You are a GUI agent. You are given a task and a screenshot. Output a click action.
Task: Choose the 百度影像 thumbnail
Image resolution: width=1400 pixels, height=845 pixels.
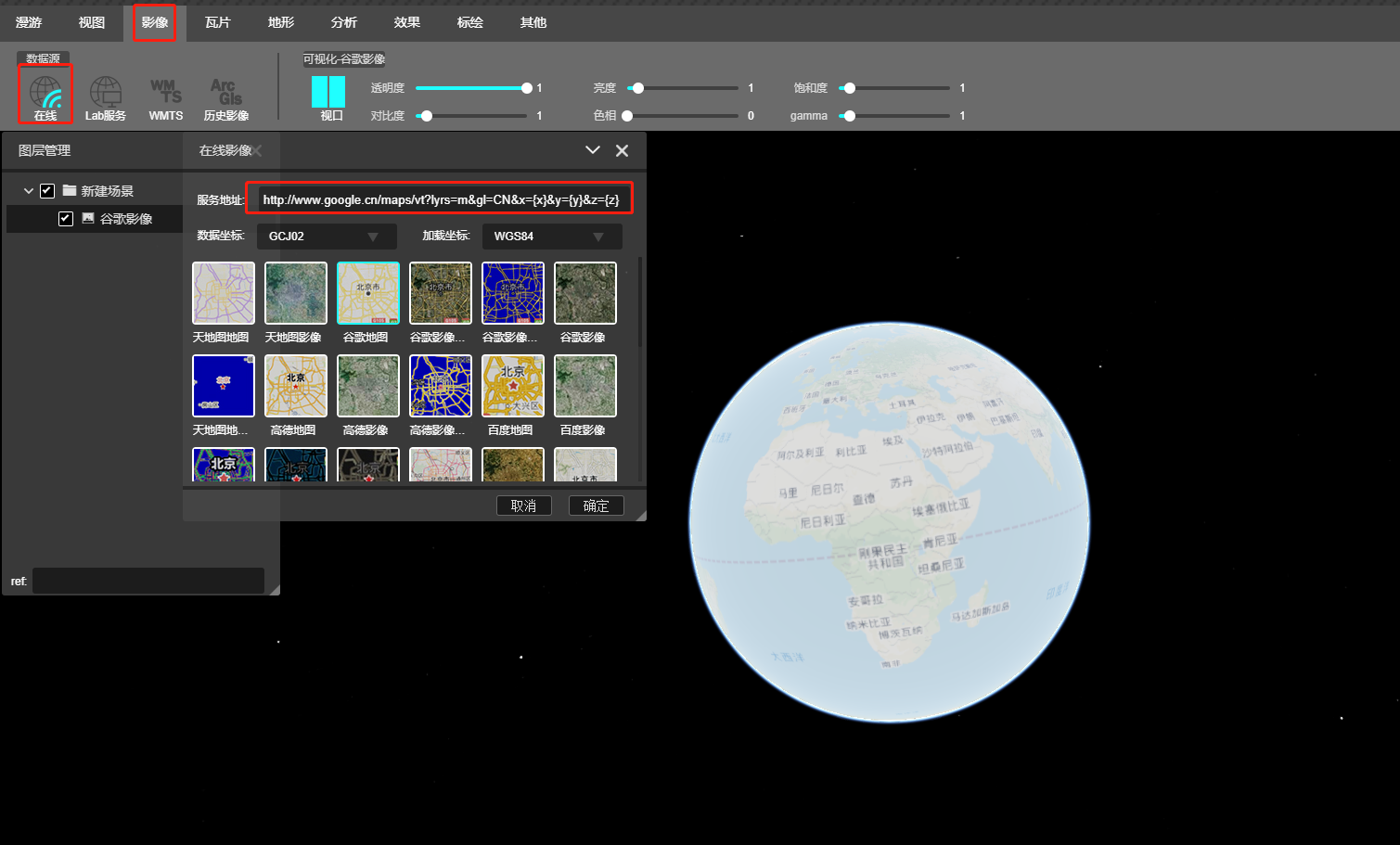click(584, 386)
